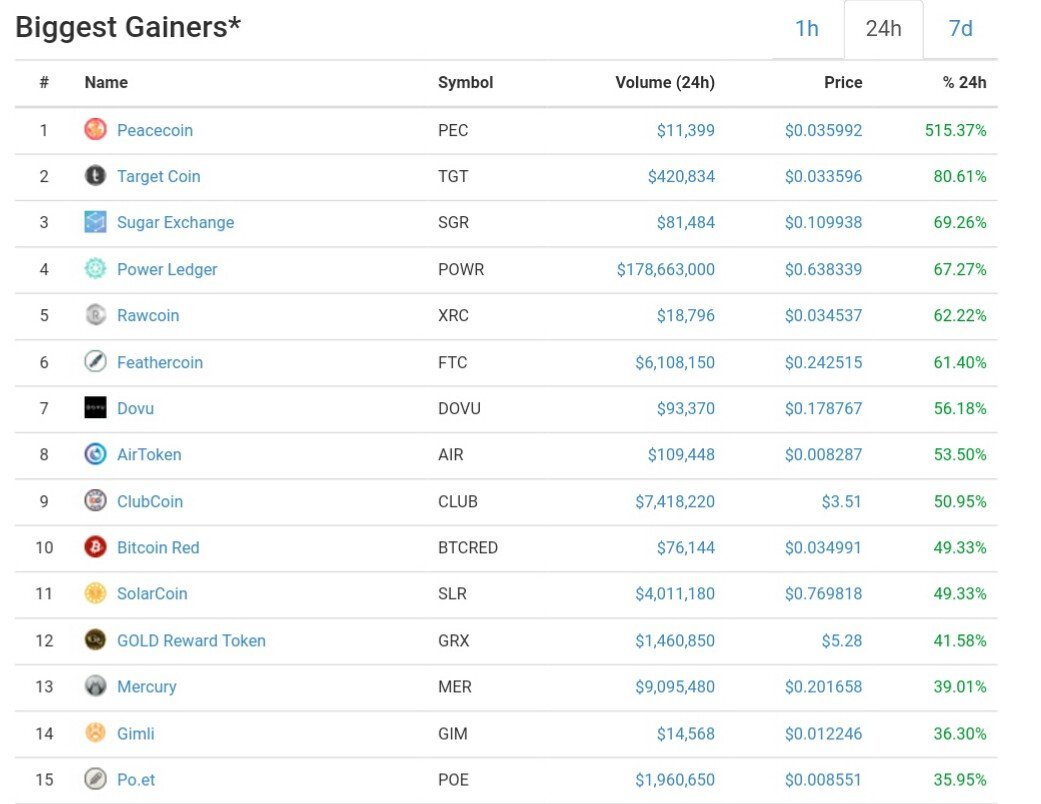Viewport: 1041px width, 804px height.
Task: Click the Feathercoin feather logo icon
Action: coord(95,361)
